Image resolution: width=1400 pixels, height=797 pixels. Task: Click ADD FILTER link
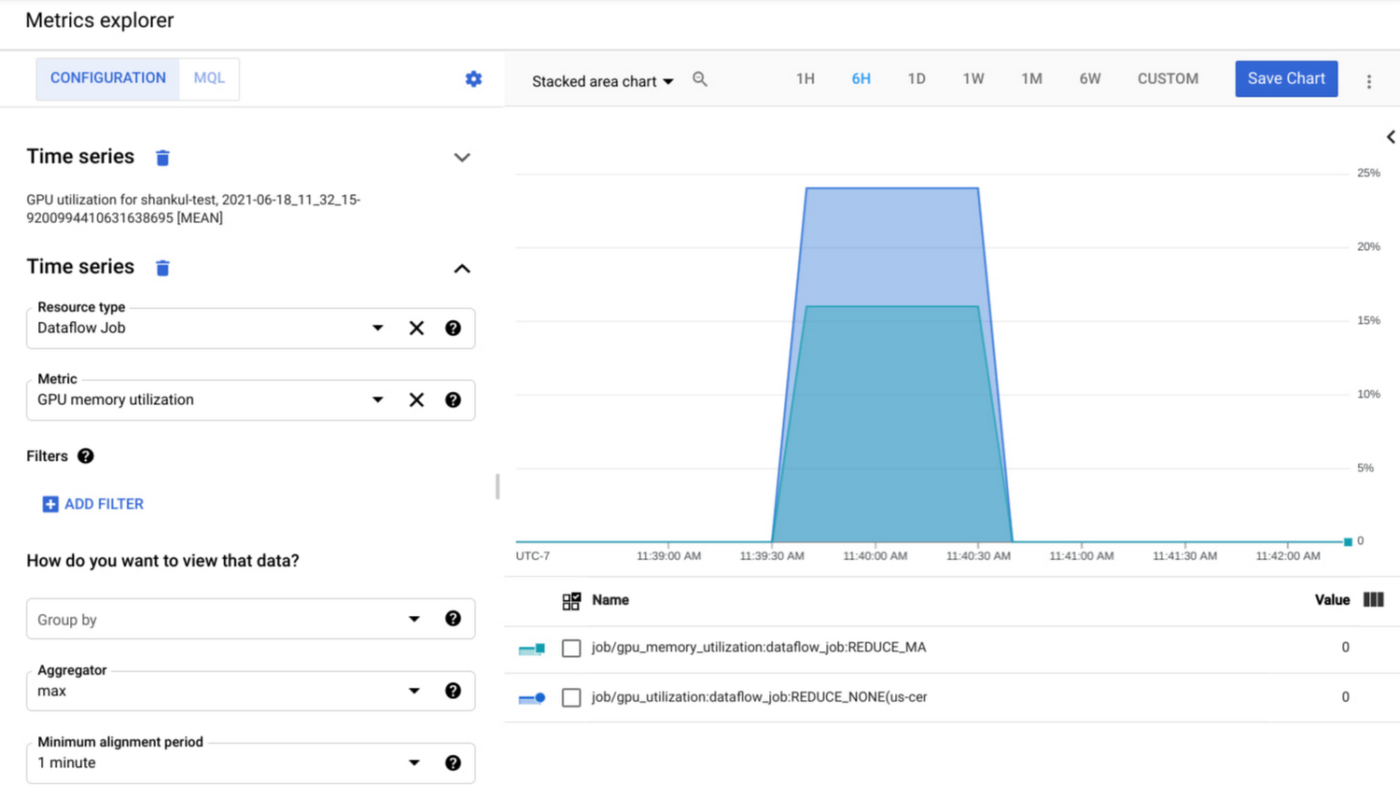pyautogui.click(x=93, y=504)
